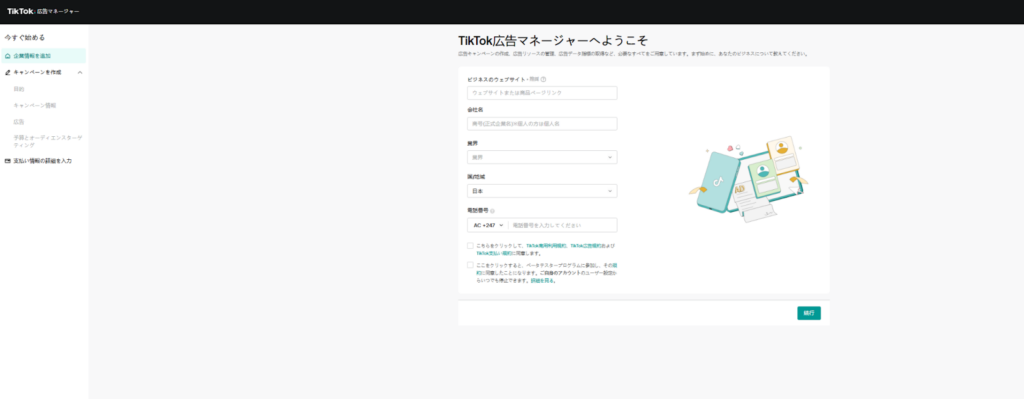The height and width of the screenshot is (399, 1024).
Task: Tick the beta tester program checkbox
Action: 470,265
